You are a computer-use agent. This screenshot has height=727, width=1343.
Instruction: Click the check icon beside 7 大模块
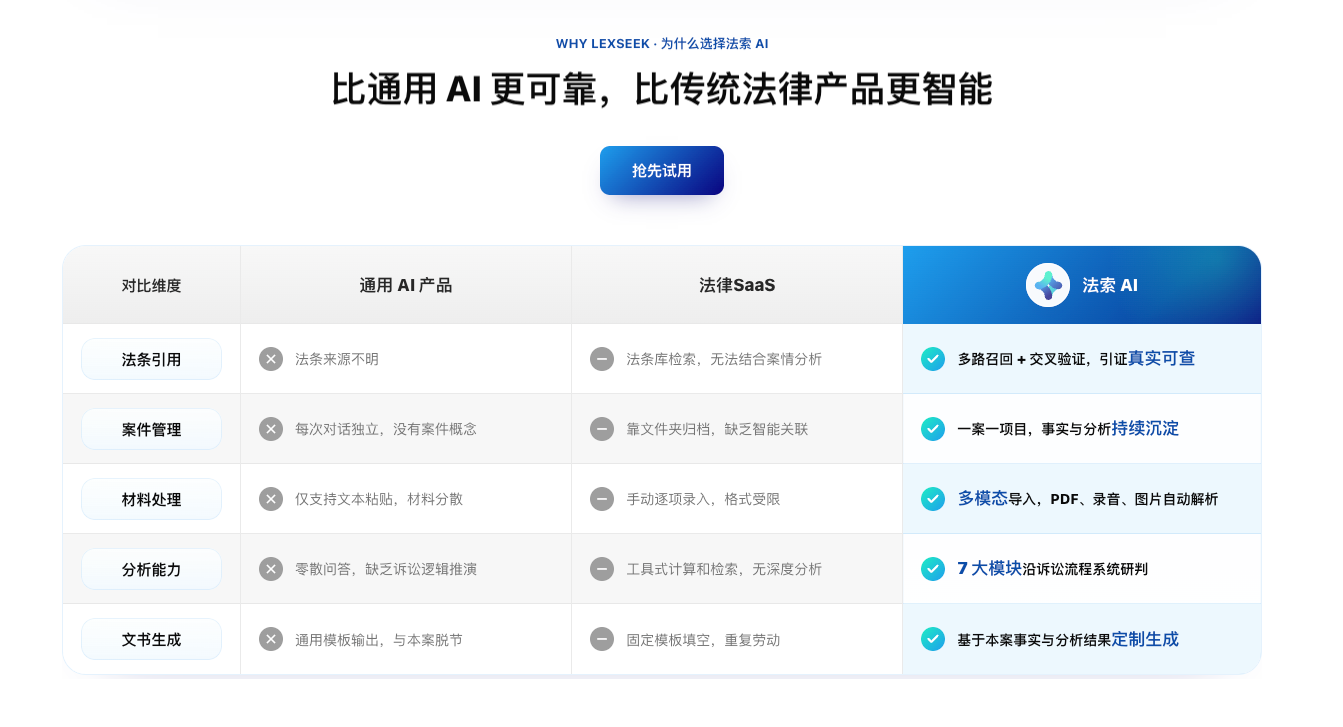tap(933, 569)
